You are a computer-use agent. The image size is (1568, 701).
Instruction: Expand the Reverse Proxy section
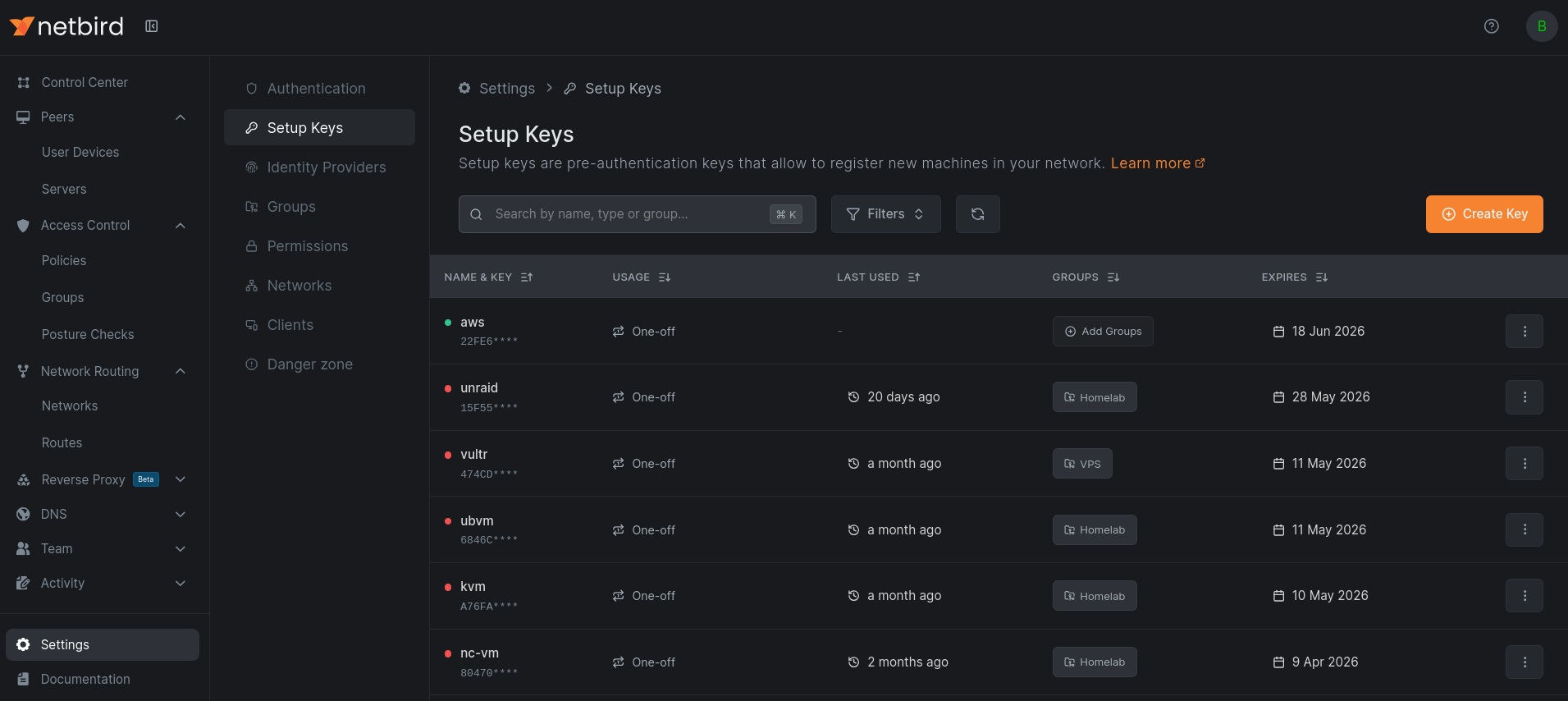(181, 479)
